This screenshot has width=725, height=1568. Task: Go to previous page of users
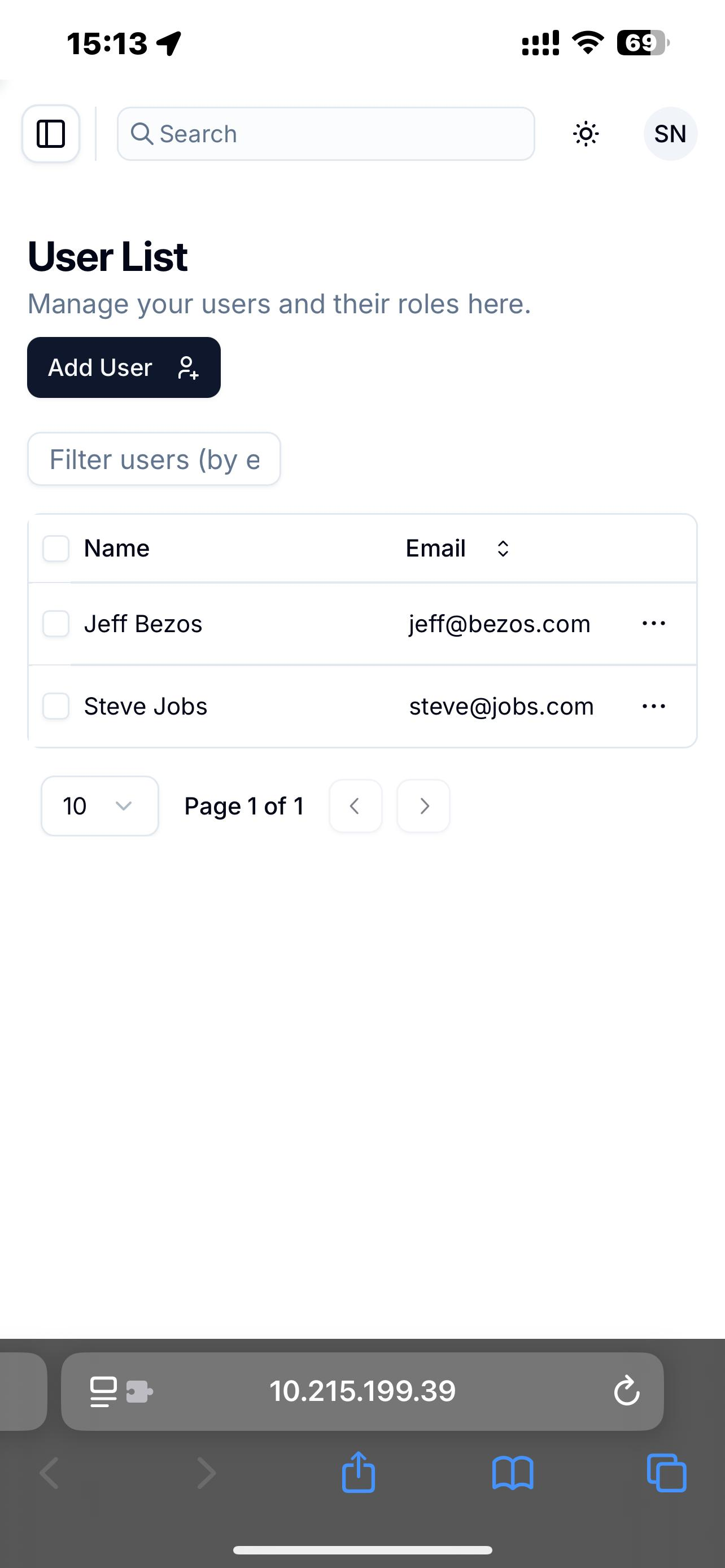[x=356, y=806]
